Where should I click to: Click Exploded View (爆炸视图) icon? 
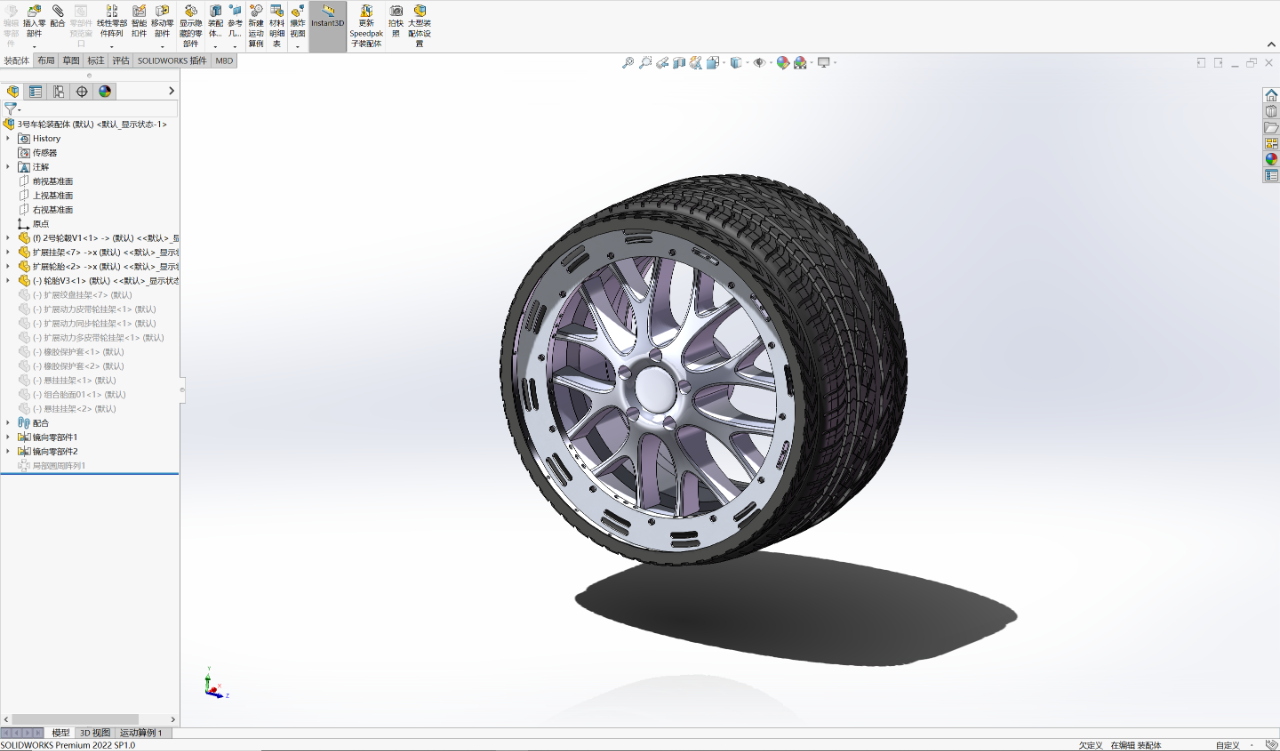[298, 11]
